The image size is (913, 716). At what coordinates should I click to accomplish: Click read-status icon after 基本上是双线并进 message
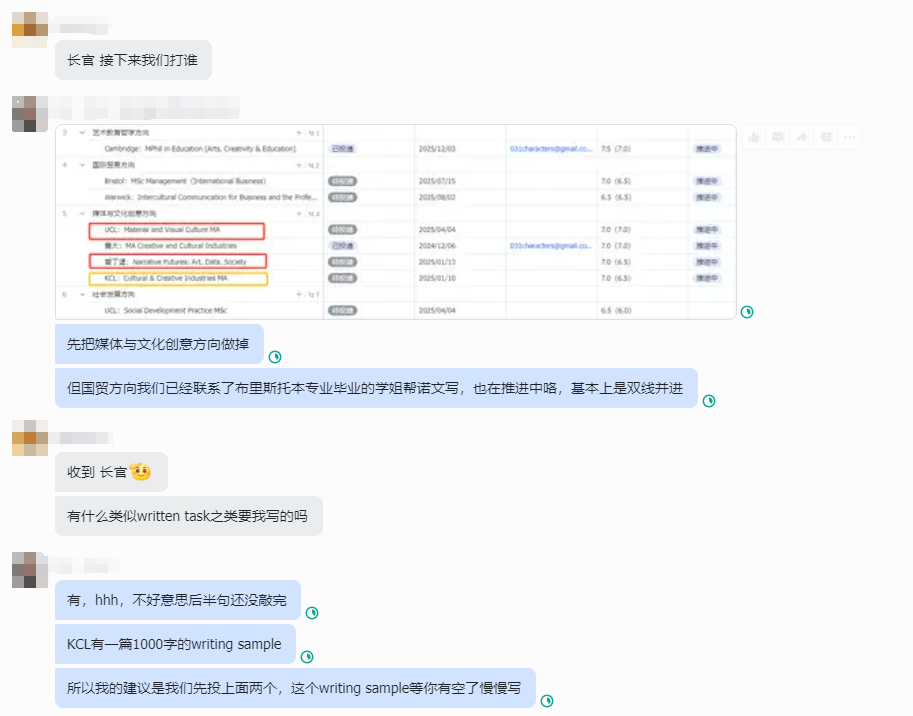point(709,400)
